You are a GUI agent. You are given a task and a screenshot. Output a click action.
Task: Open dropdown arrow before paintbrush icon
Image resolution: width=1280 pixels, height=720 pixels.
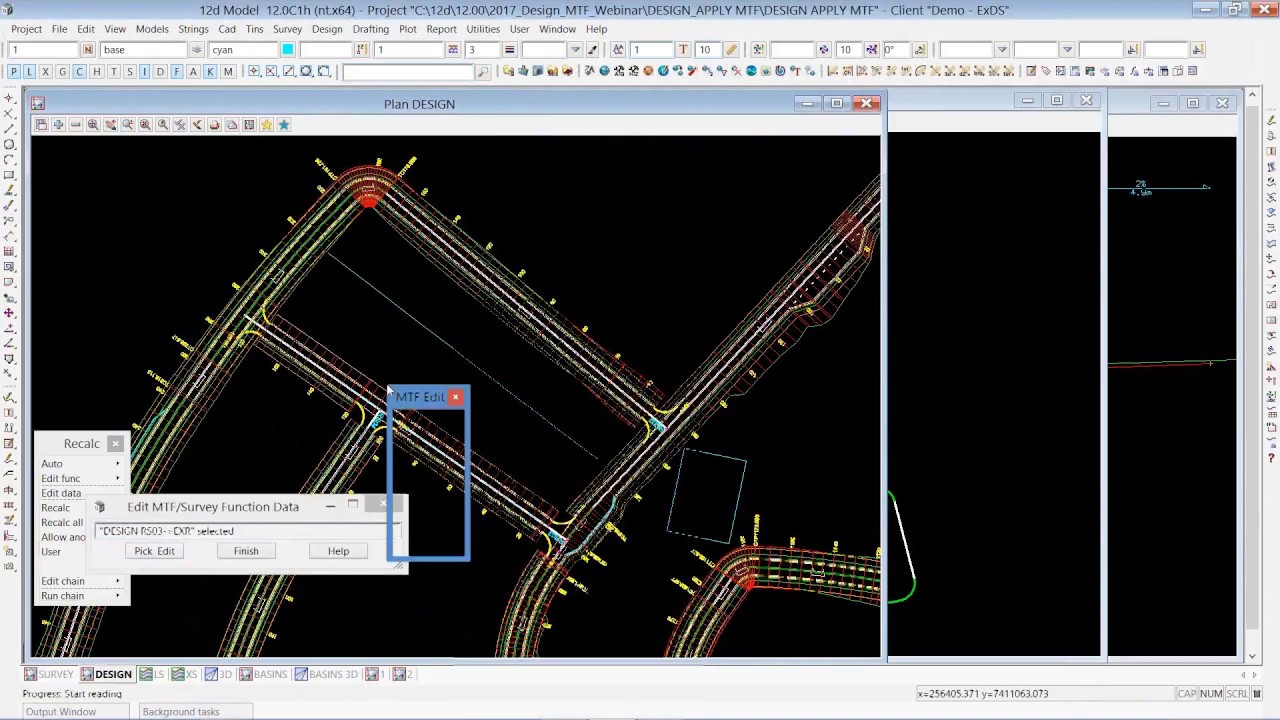pos(575,49)
